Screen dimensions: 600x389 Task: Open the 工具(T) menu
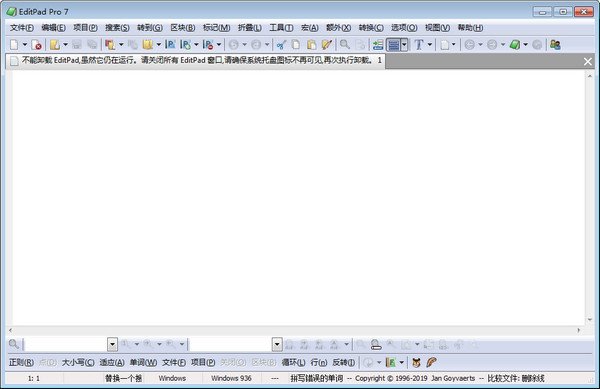[281, 28]
